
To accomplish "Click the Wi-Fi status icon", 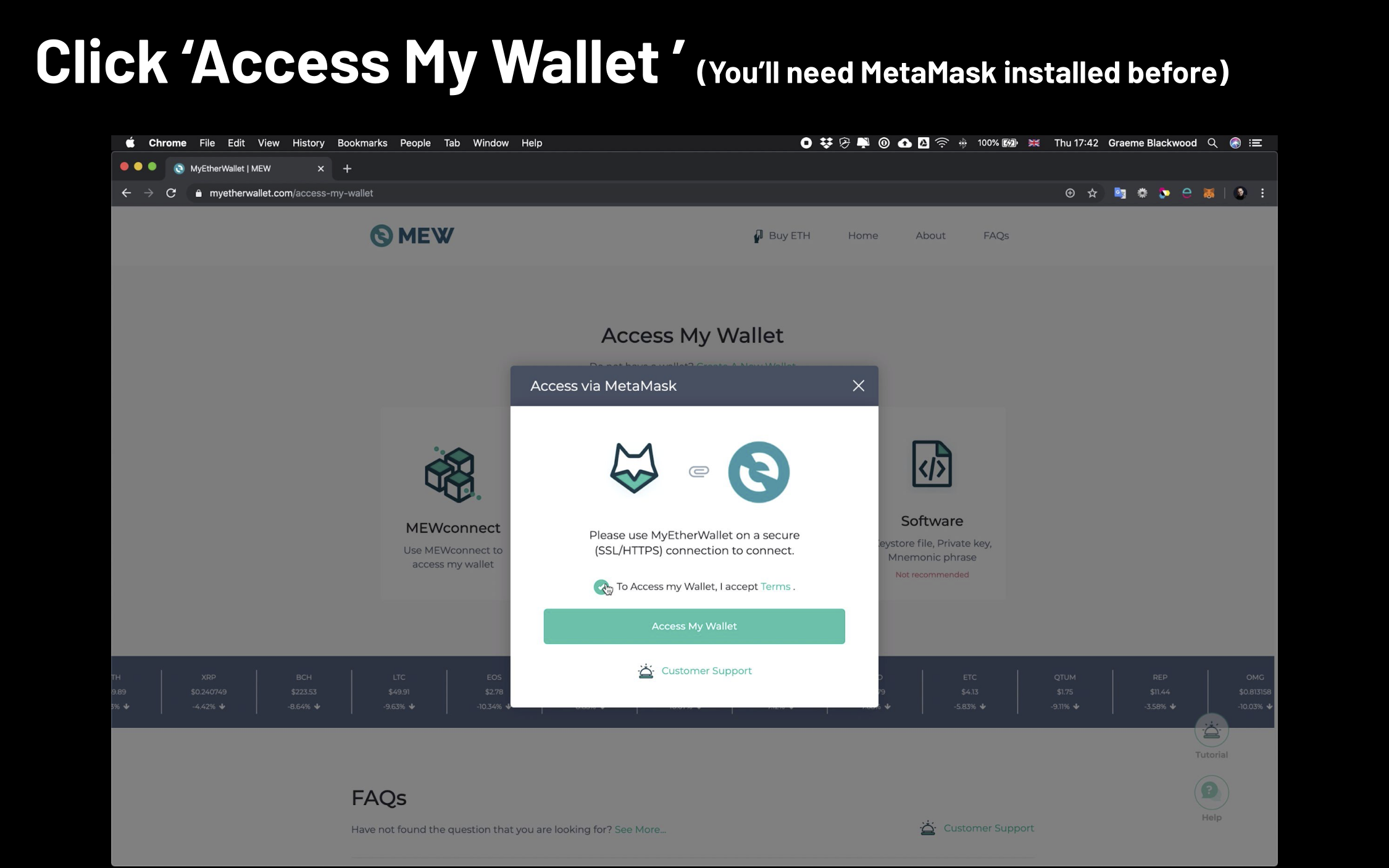I will (x=942, y=143).
